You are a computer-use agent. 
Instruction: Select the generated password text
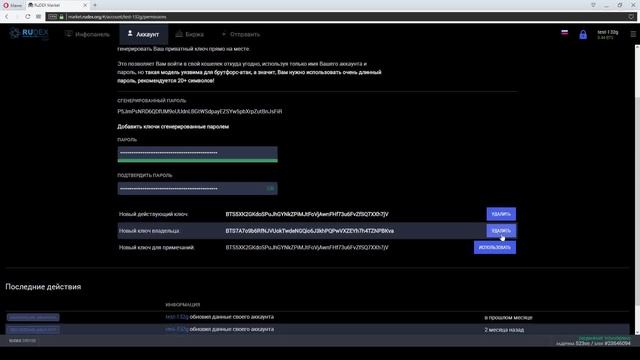point(200,111)
